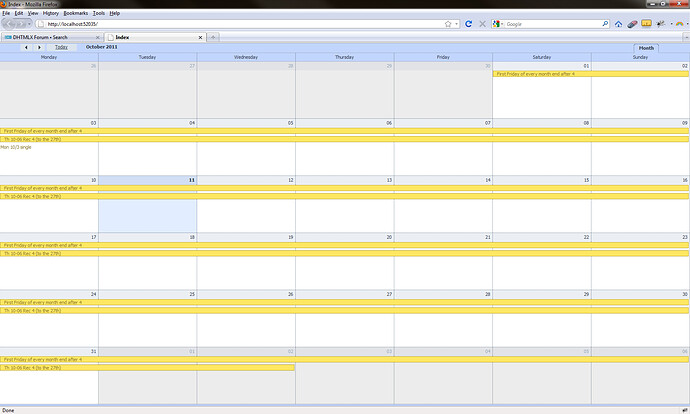This screenshot has height=414, width=690.
Task: Open the Bookmarks menu
Action: point(76,13)
